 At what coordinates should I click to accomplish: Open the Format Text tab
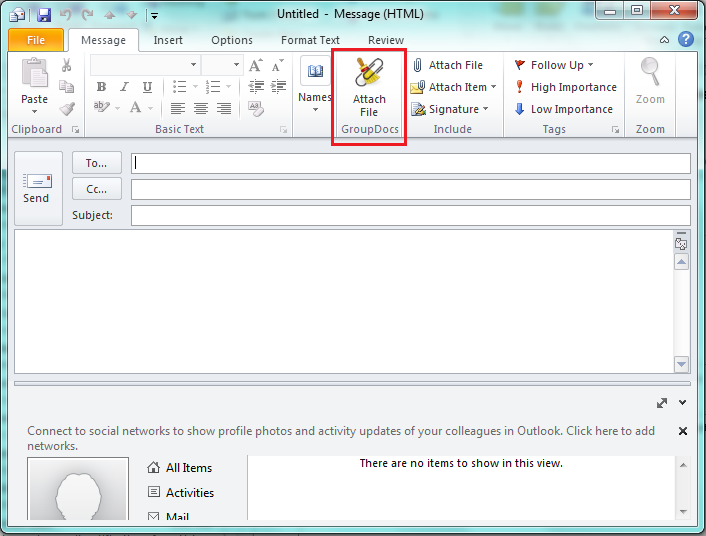(x=310, y=40)
